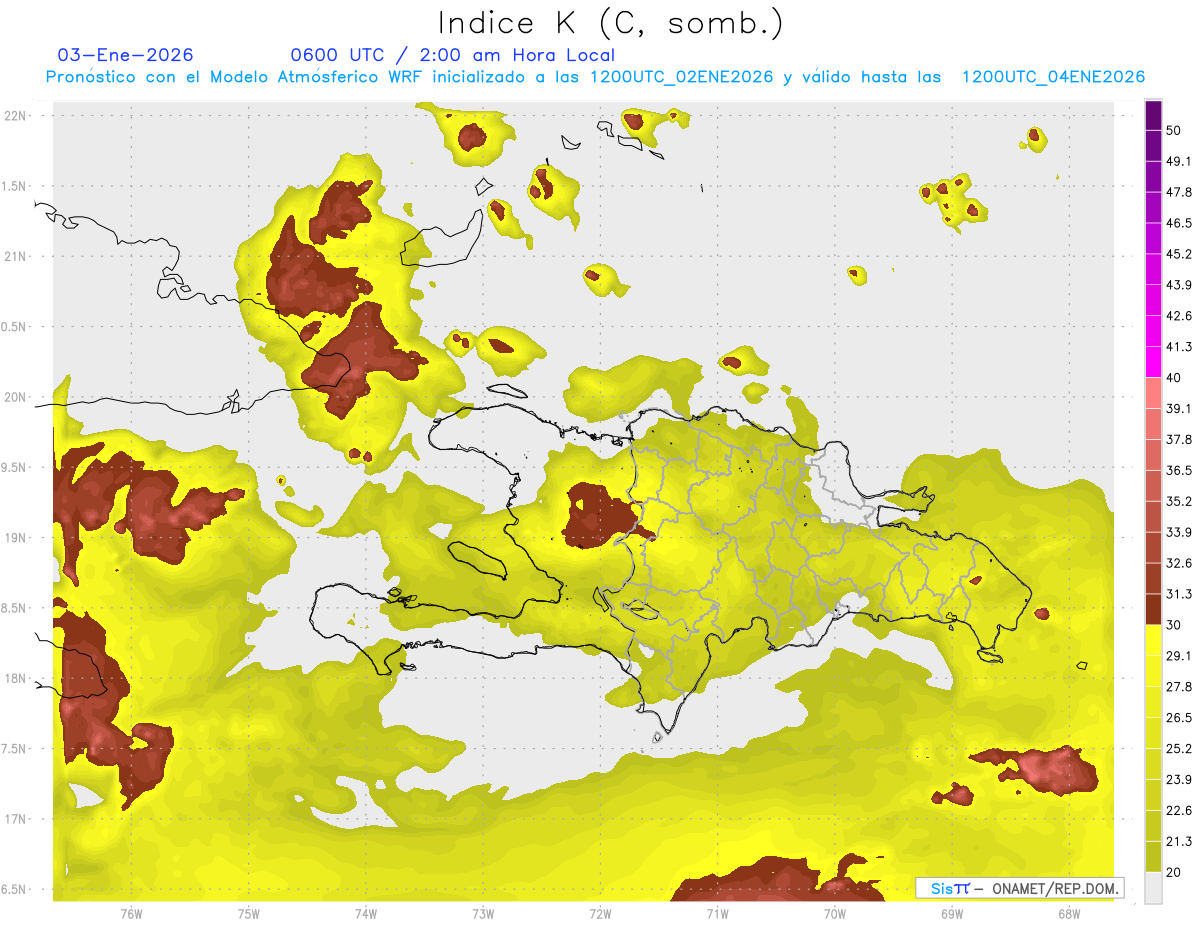The height and width of the screenshot is (927, 1200).
Task: Click the dark purple swatch atop the color bar
Action: coord(1153,116)
